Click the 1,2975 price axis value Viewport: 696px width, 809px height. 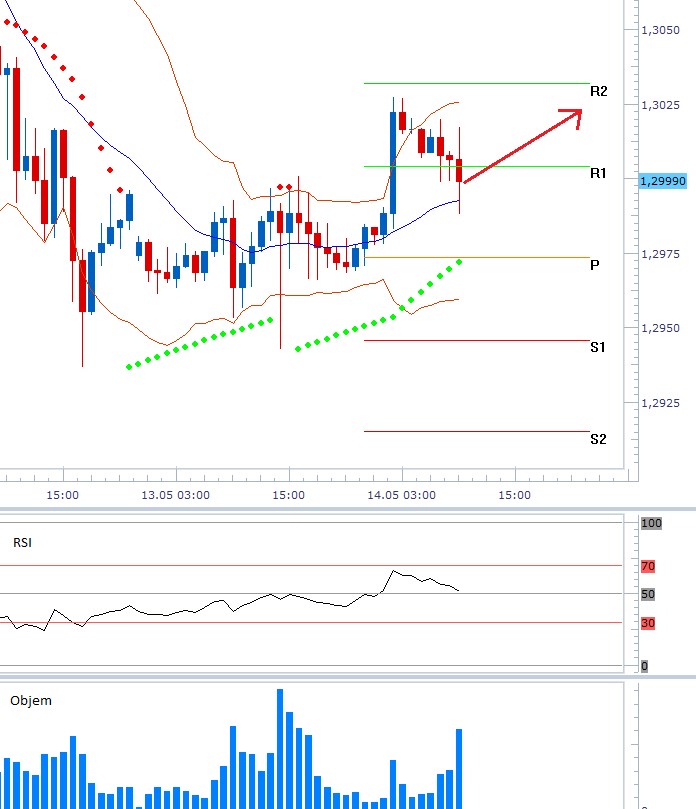point(660,254)
